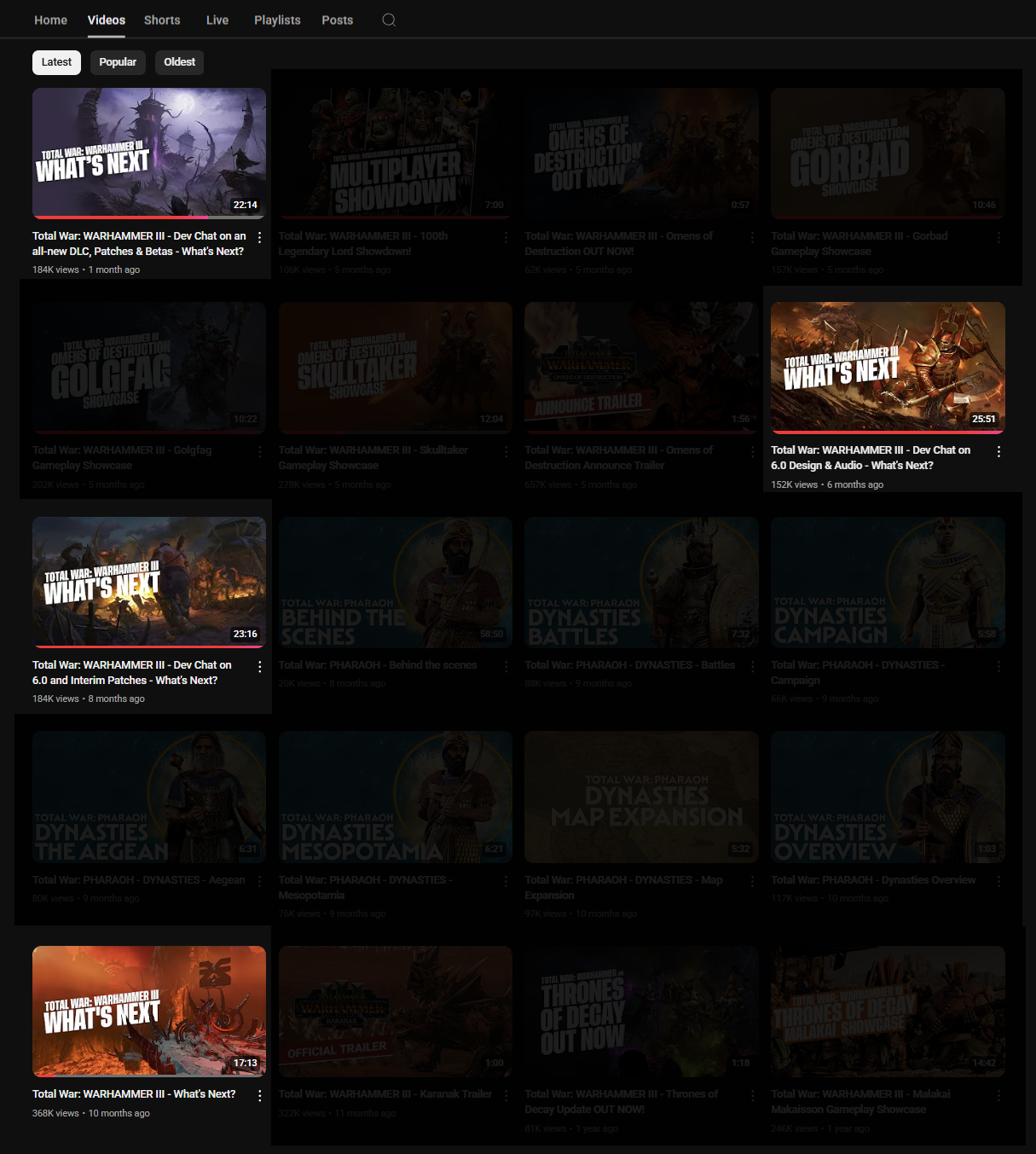Open the Skulltaker Showcase thumbnail
The width and height of the screenshot is (1036, 1154).
pos(396,368)
